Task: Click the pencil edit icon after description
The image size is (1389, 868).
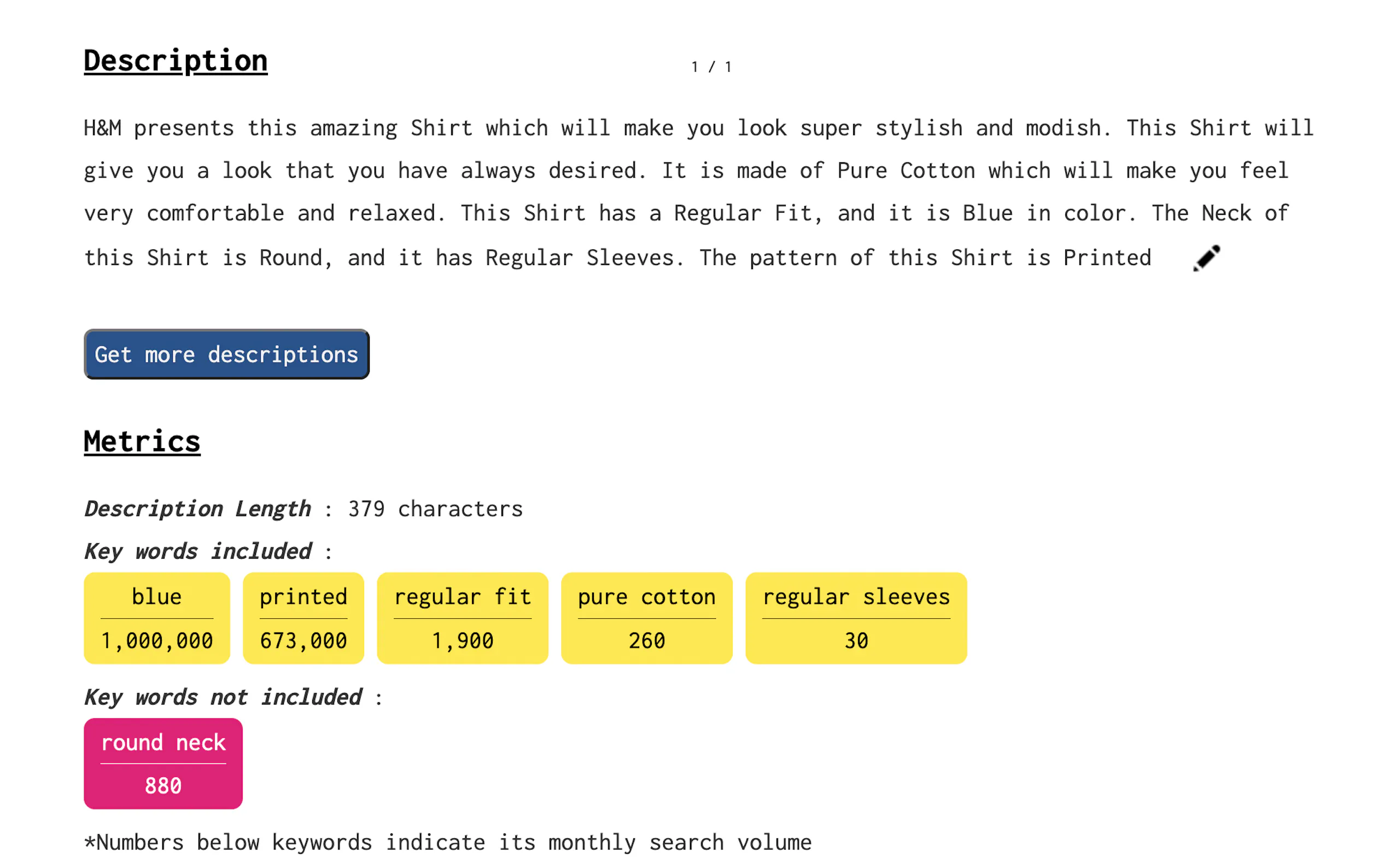Action: (1206, 259)
